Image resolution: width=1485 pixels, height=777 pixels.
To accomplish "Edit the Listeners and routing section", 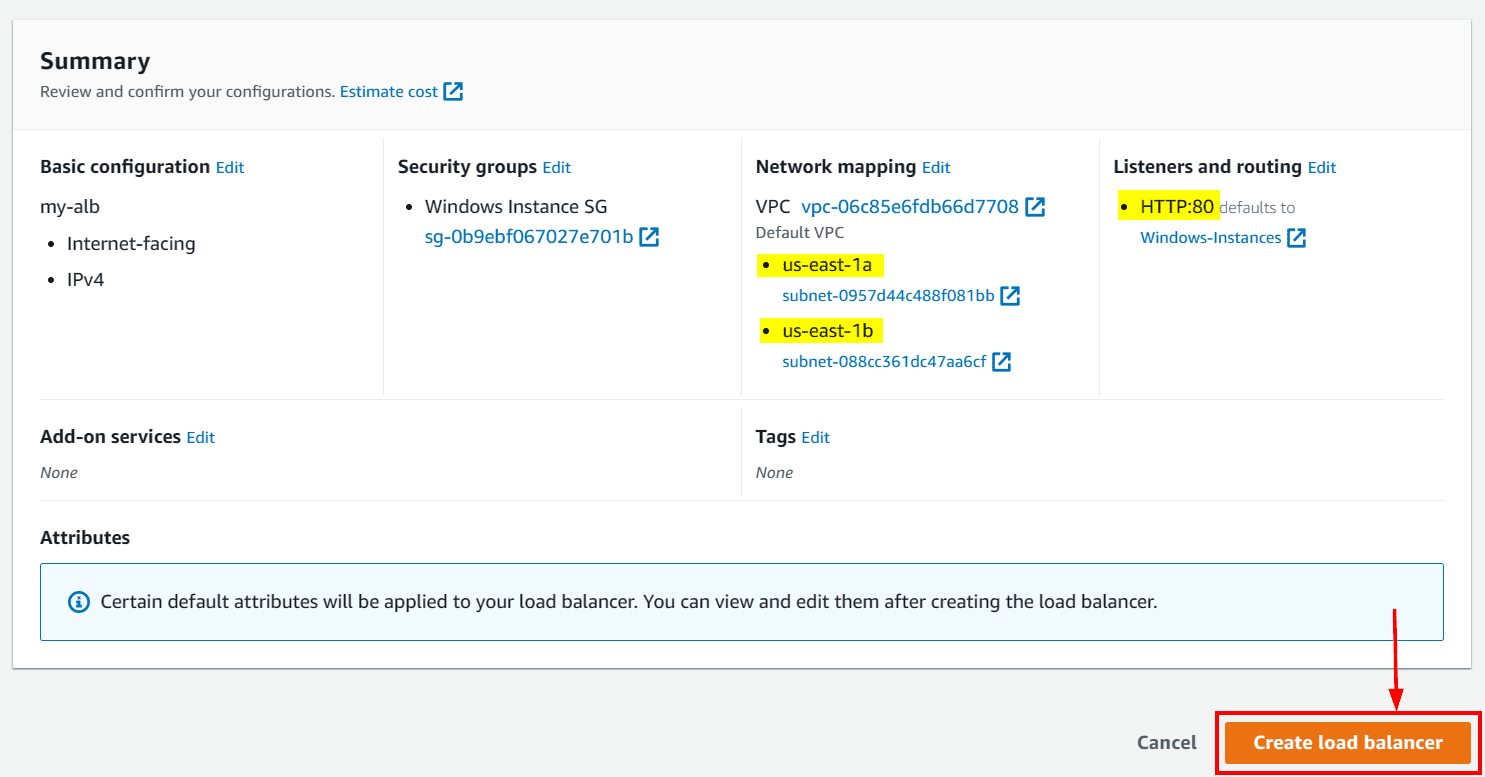I will coord(1322,167).
